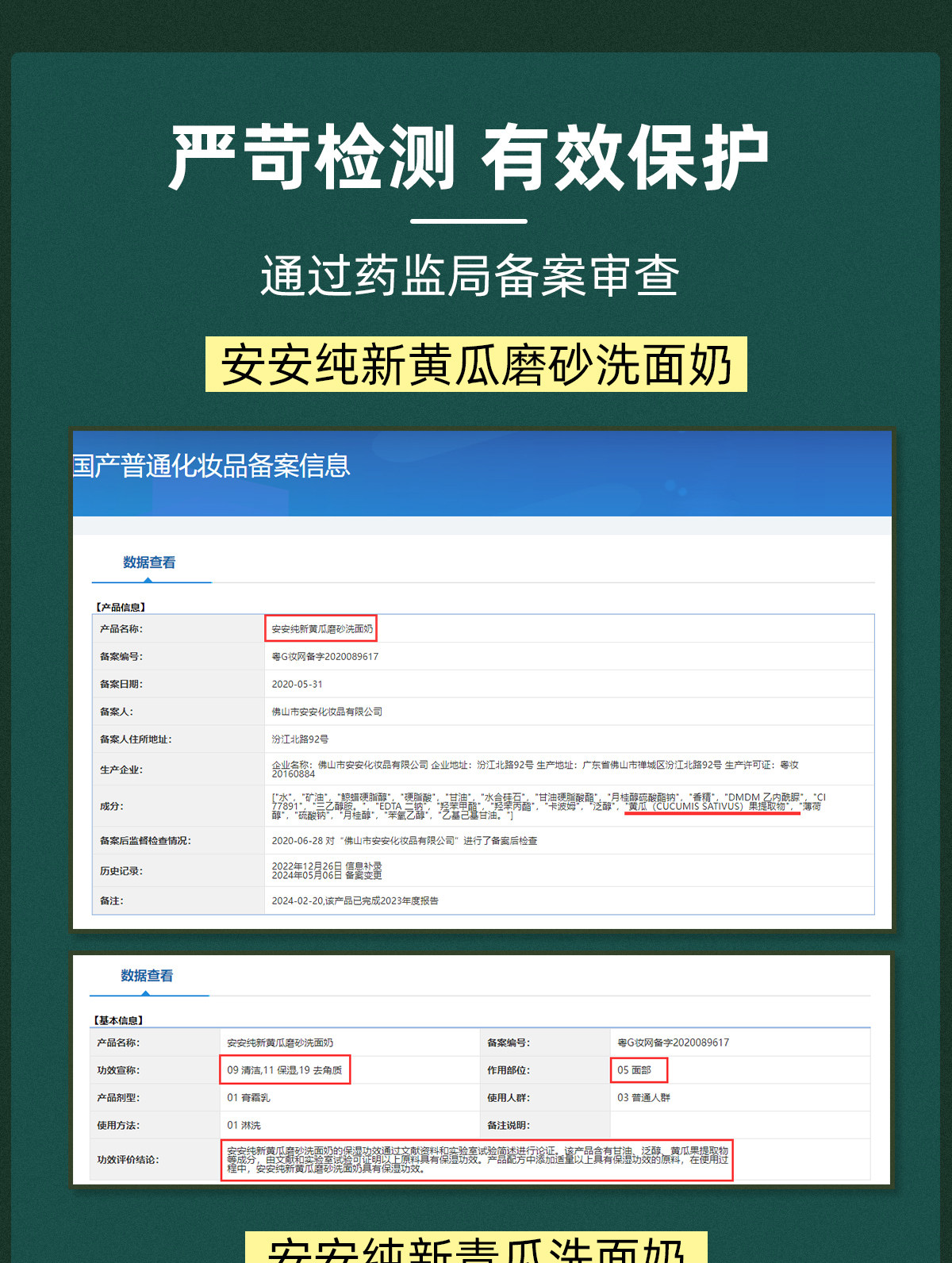Click the 【产品信息】 section label
This screenshot has width=952, height=1263.
coord(121,607)
